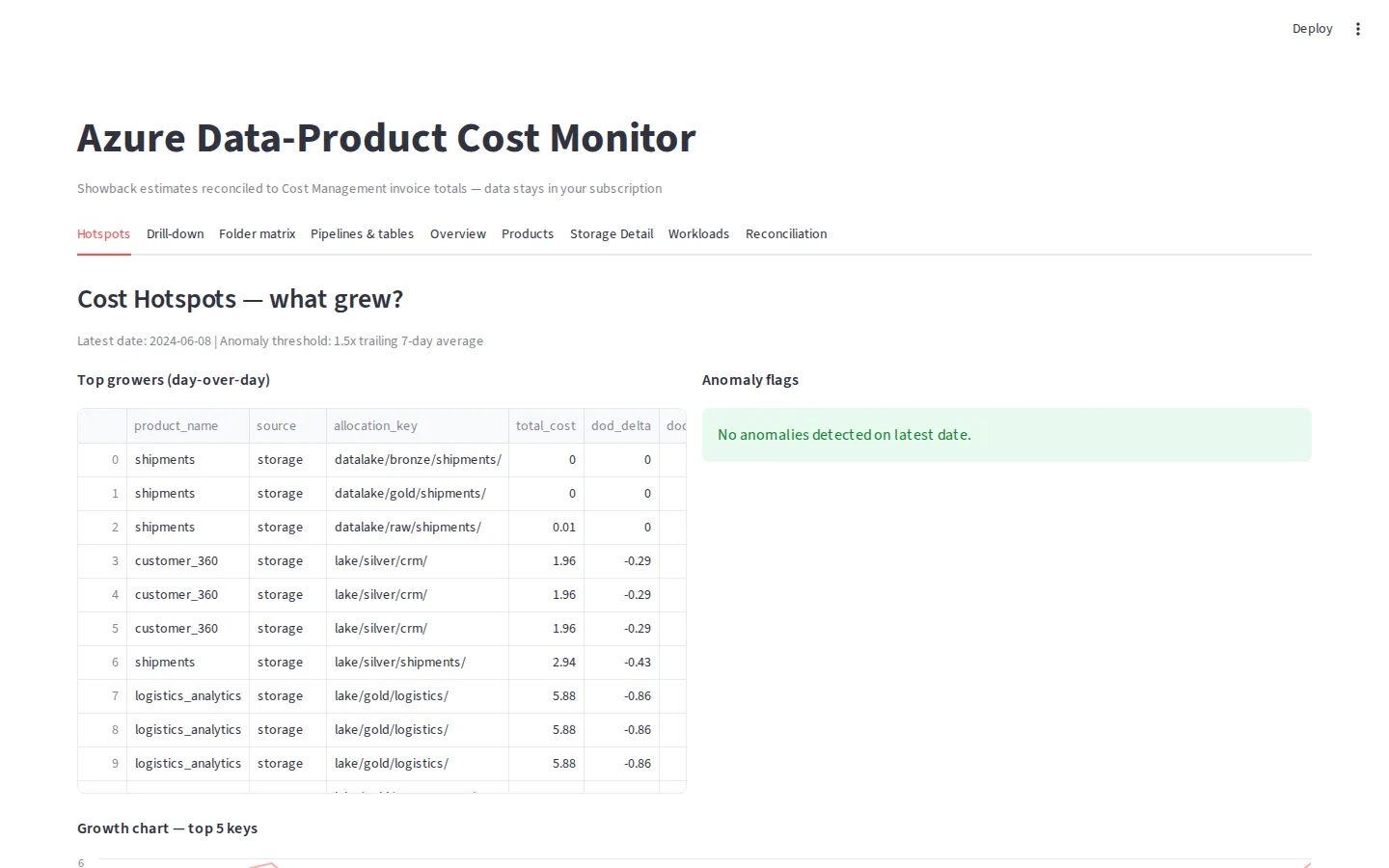The height and width of the screenshot is (868, 1389).
Task: Open the Overview tab
Action: click(x=458, y=233)
